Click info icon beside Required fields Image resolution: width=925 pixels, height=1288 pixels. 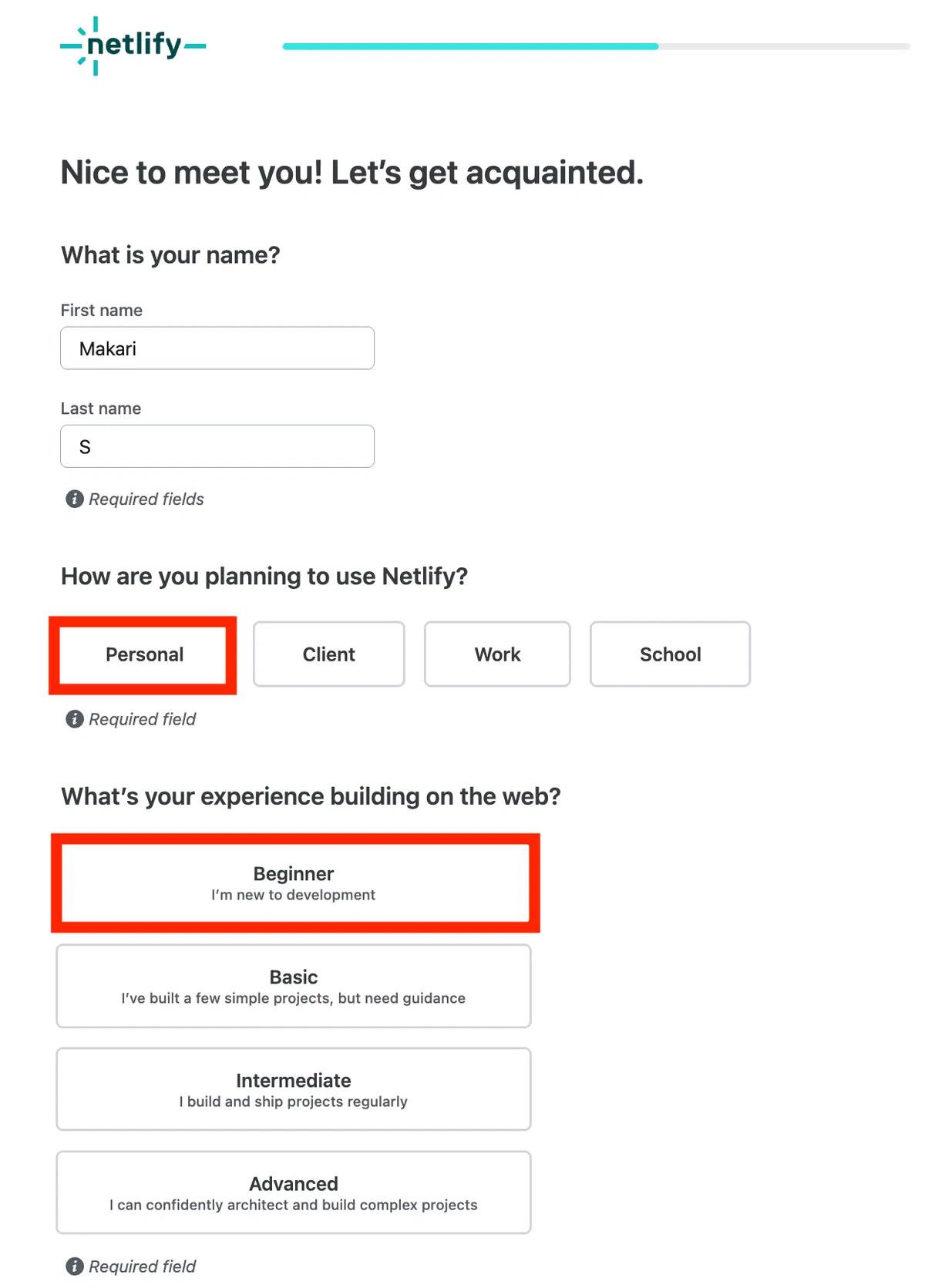(75, 499)
